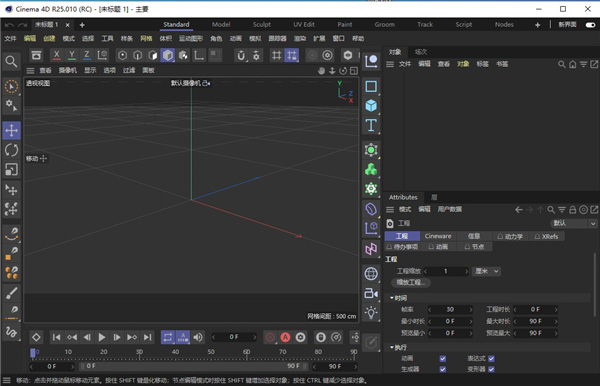Click the object manager search icon
600x386 pixels.
(x=561, y=64)
